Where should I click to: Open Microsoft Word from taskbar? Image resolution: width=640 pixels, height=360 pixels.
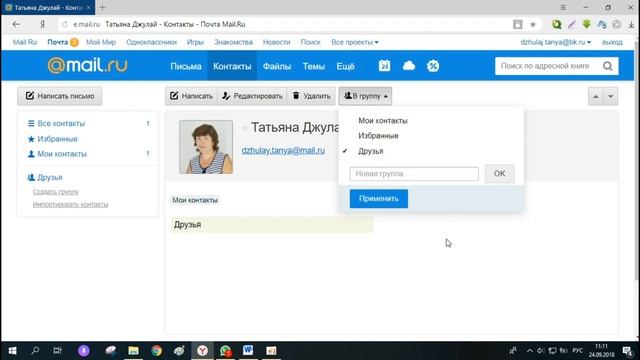(248, 351)
